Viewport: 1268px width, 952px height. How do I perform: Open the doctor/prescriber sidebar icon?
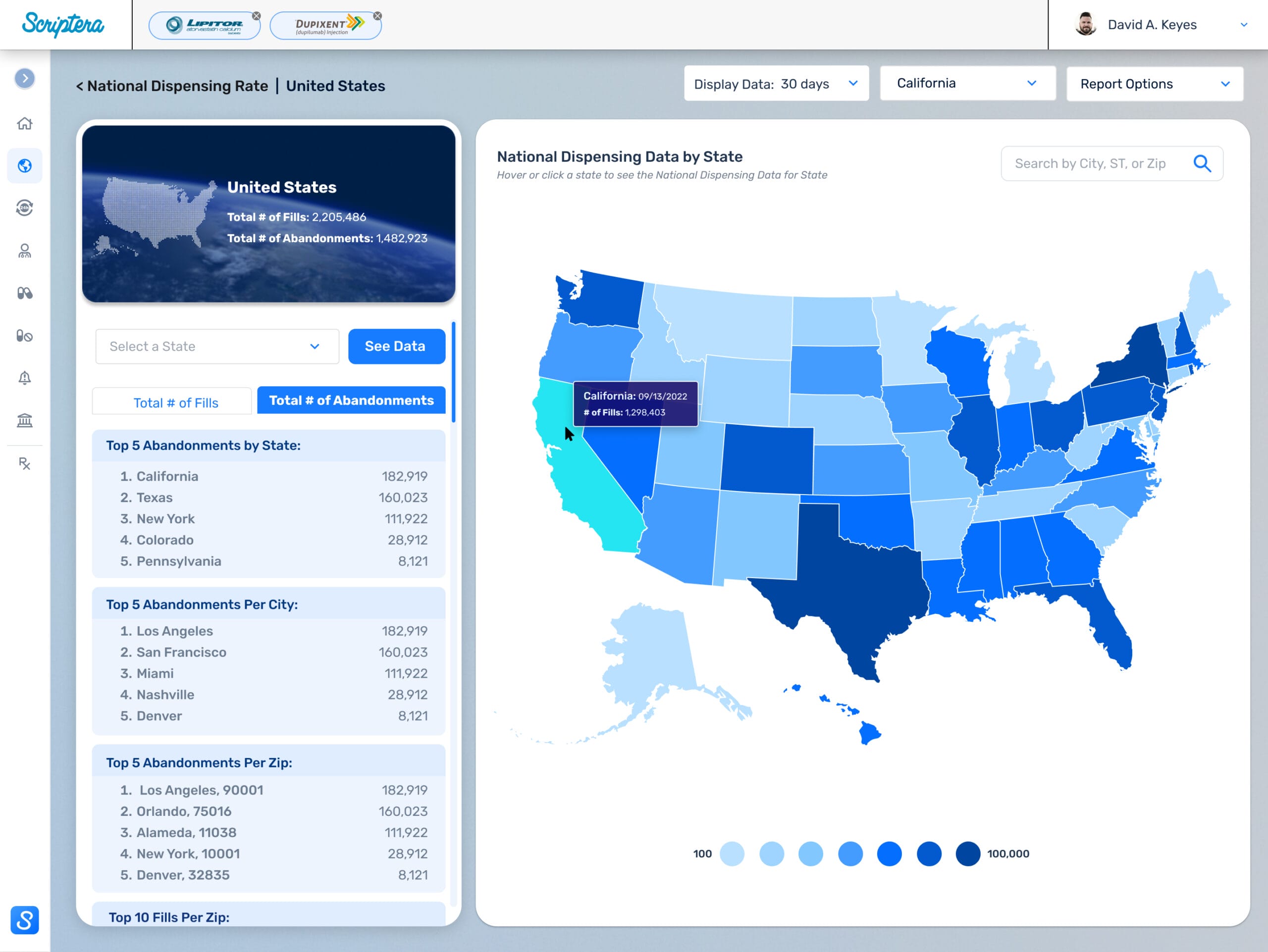point(25,251)
